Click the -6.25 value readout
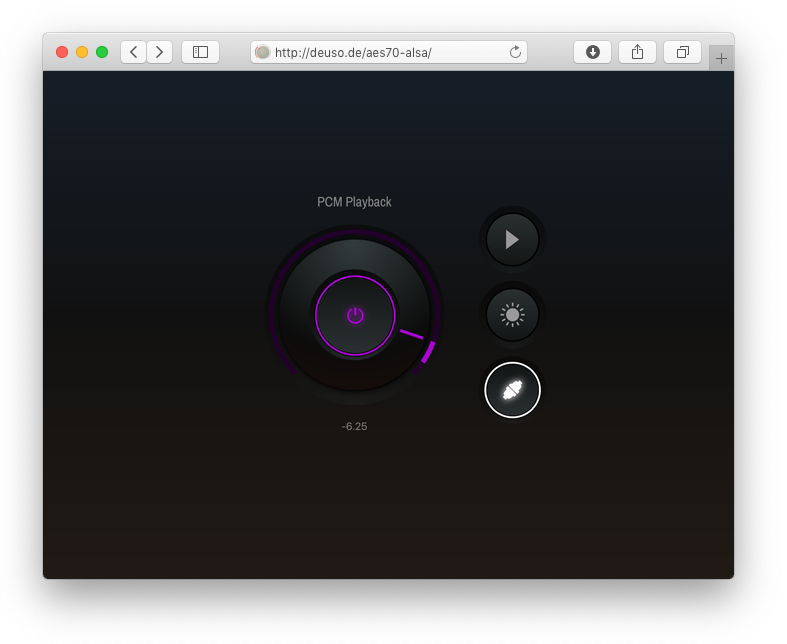The width and height of the screenshot is (787, 644). pos(354,427)
